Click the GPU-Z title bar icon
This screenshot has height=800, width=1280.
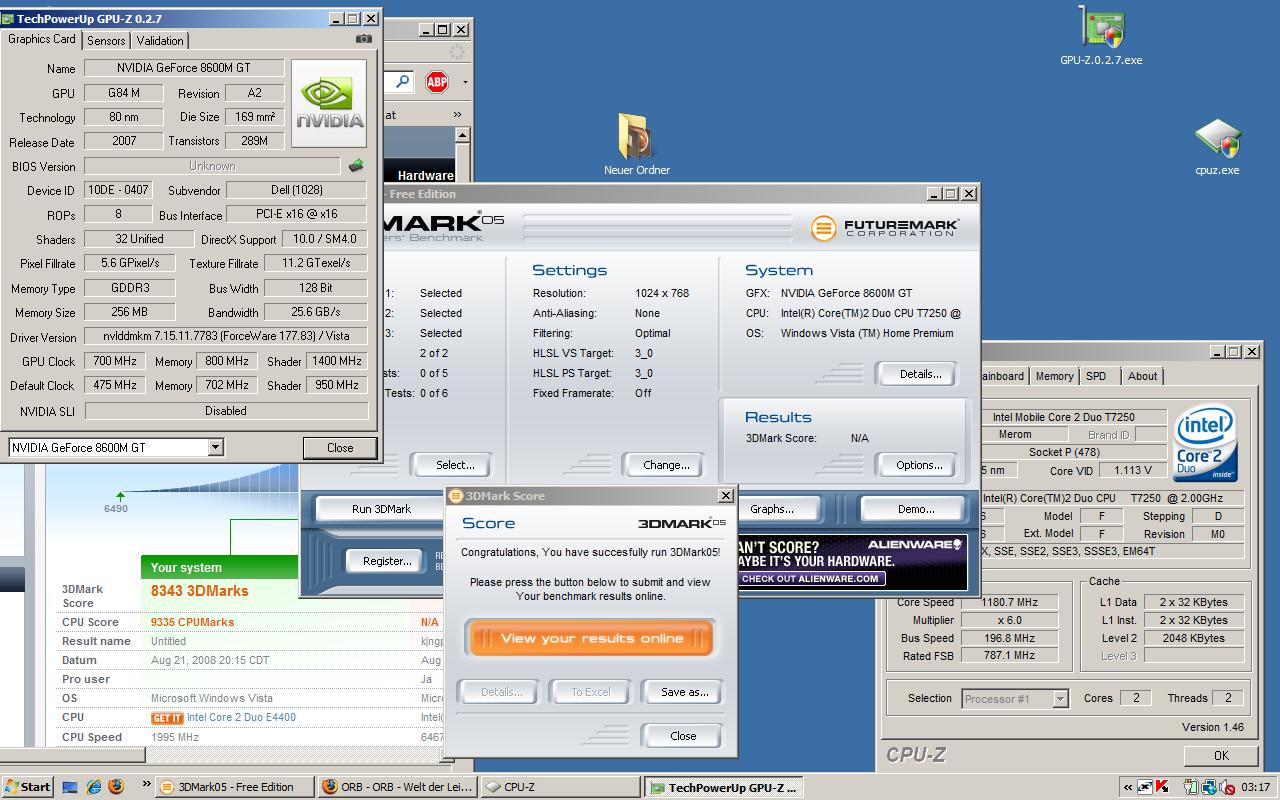click(8, 19)
